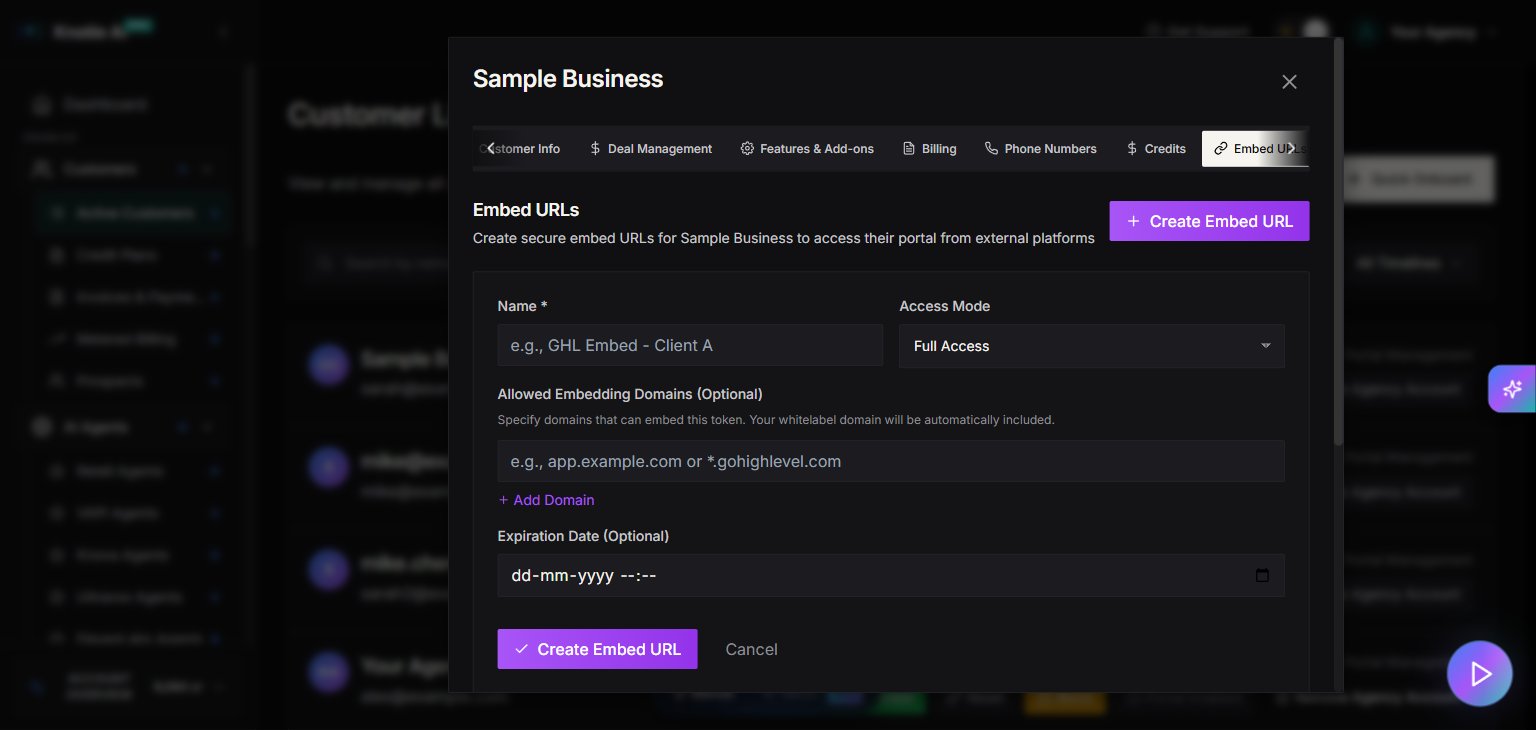1536x730 pixels.
Task: Focus the Name input field
Action: point(690,345)
